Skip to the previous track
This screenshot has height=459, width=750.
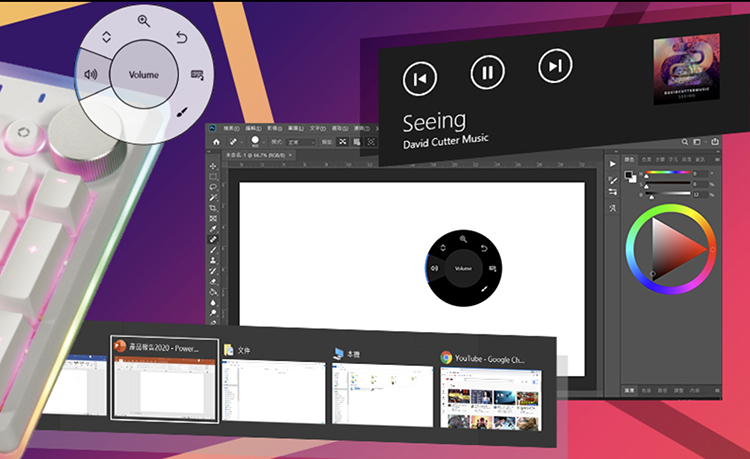[419, 78]
